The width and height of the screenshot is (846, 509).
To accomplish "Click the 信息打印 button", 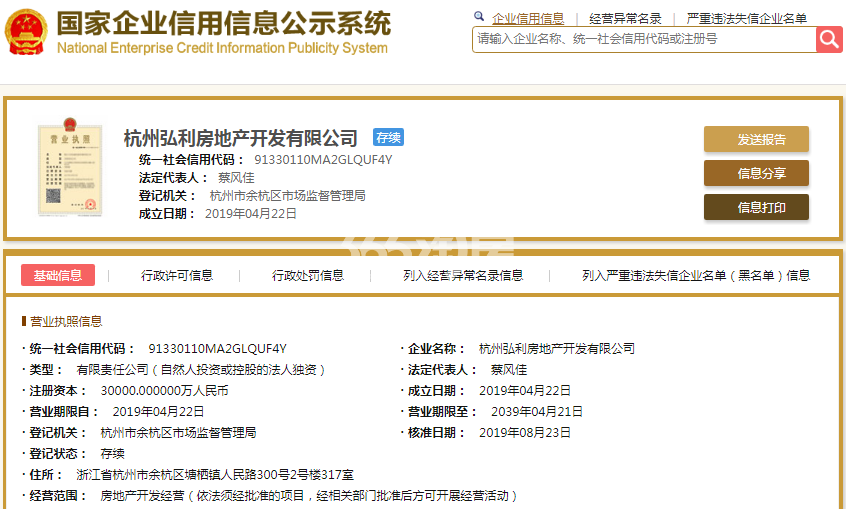I will 756,207.
